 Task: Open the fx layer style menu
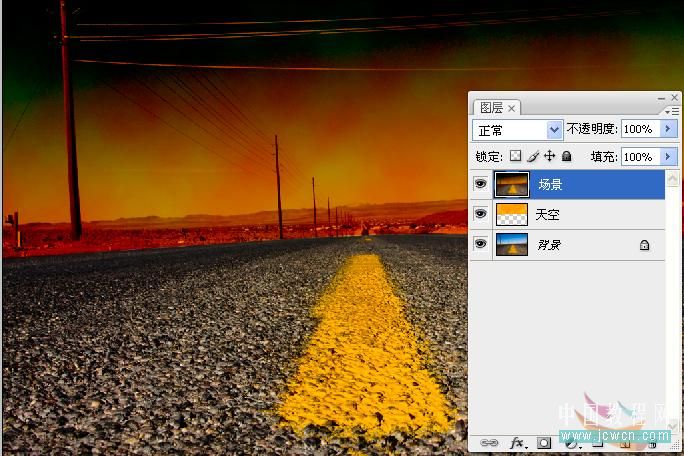518,442
